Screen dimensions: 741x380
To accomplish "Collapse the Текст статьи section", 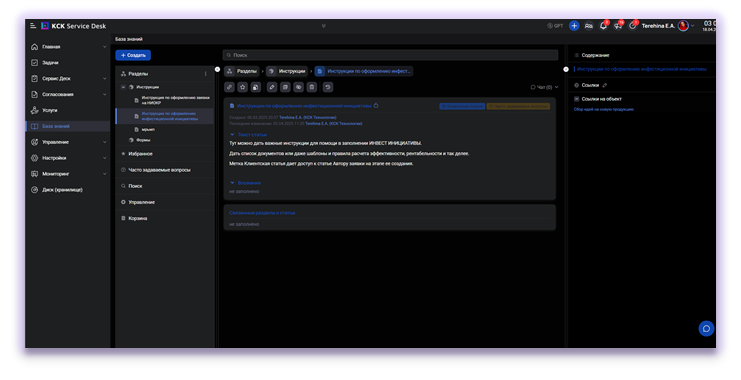I will point(232,135).
